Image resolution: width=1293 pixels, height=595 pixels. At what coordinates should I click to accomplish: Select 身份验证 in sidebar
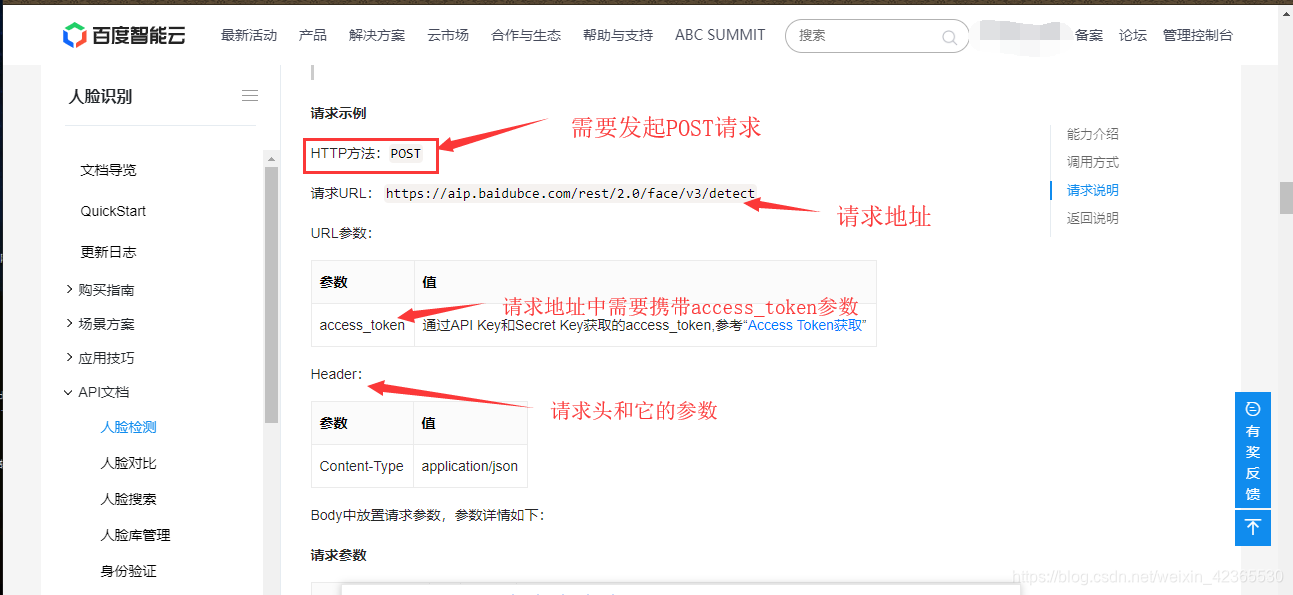[129, 571]
